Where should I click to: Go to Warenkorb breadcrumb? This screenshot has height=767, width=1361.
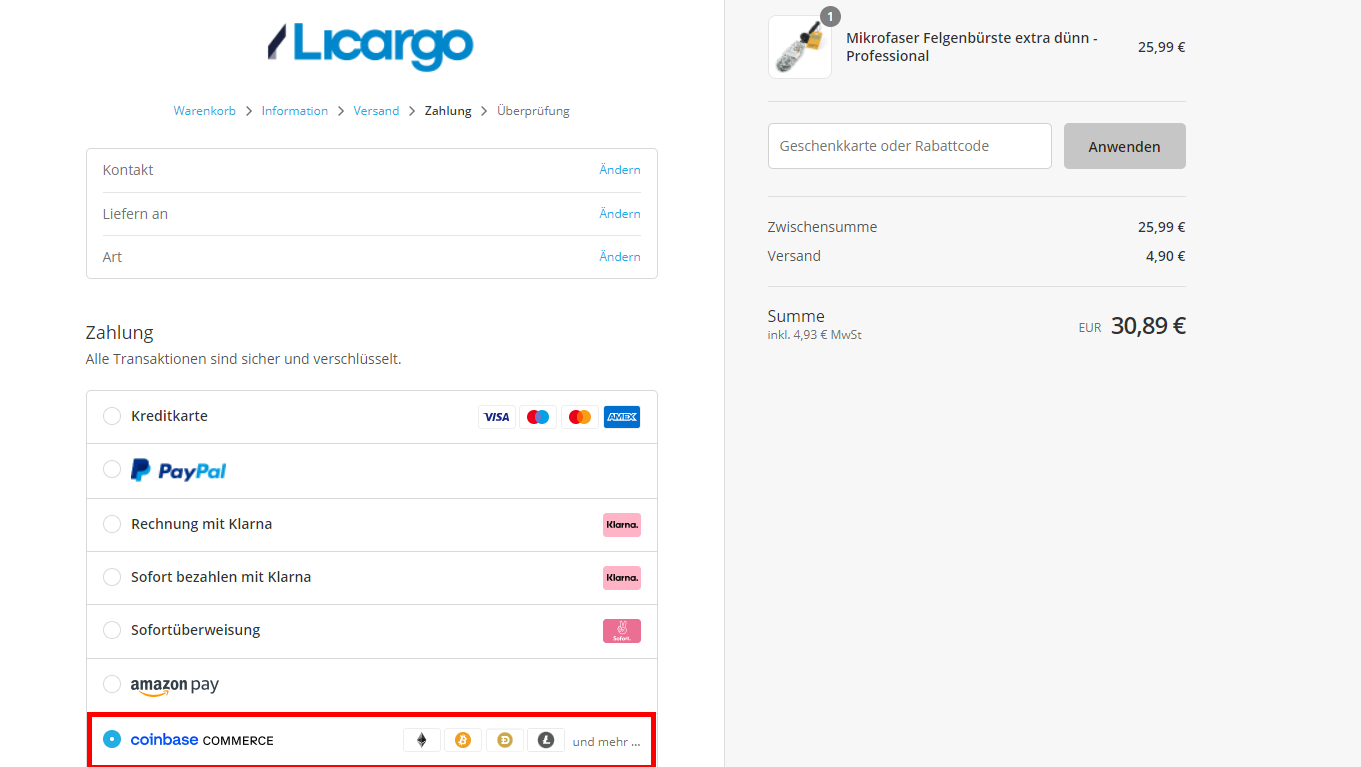(x=205, y=111)
